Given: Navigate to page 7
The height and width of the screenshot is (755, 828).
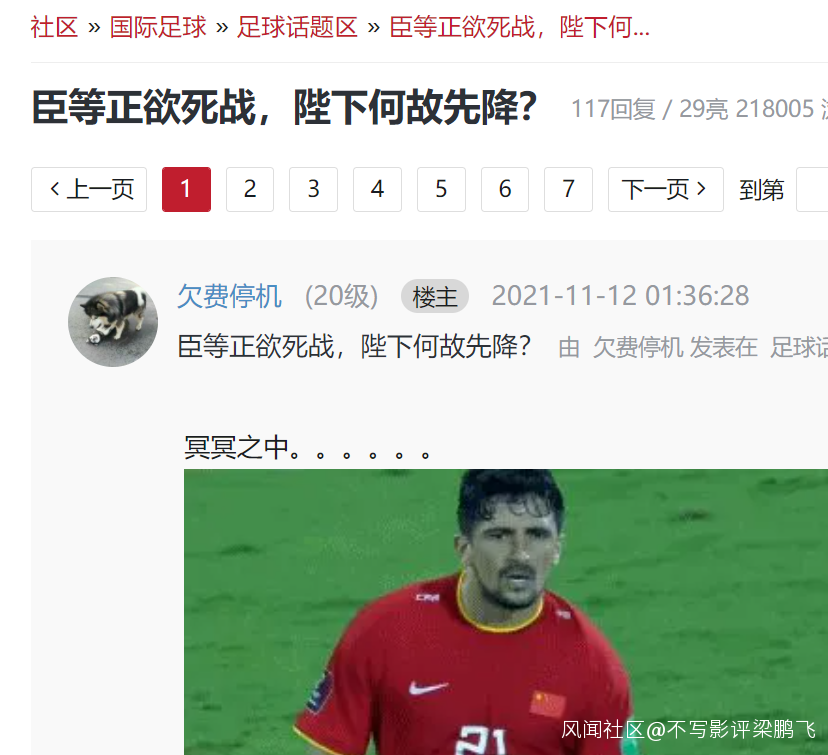Looking at the screenshot, I should tap(568, 190).
